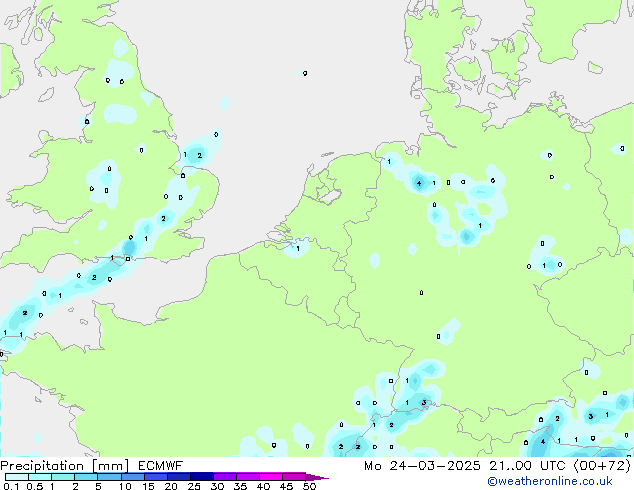The height and width of the screenshot is (490, 634).
Task: Click the 'ECMWF' model label
Action: 161,466
